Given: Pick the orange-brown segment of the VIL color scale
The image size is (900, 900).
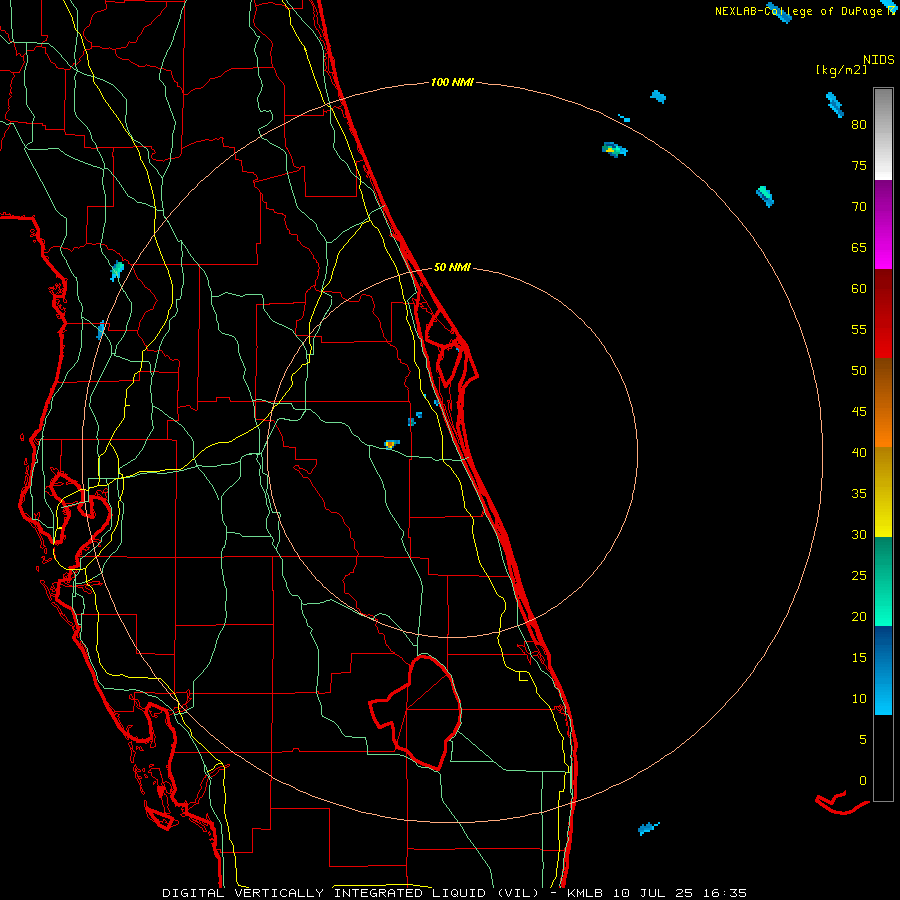Looking at the screenshot, I should click(883, 402).
